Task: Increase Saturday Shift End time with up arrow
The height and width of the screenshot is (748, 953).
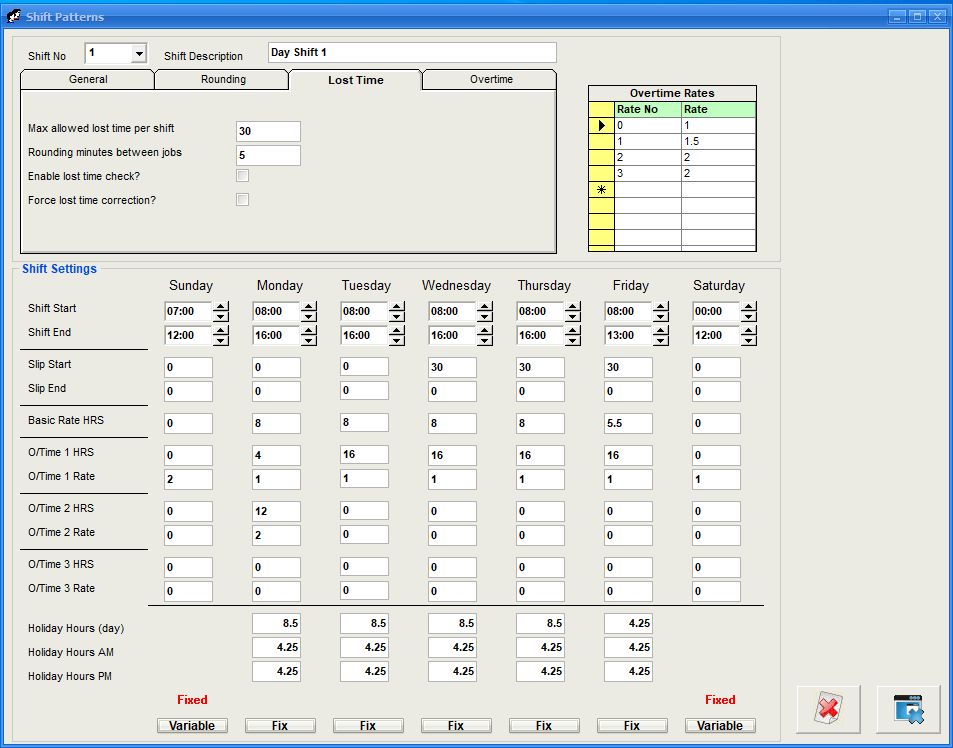Action: point(749,330)
